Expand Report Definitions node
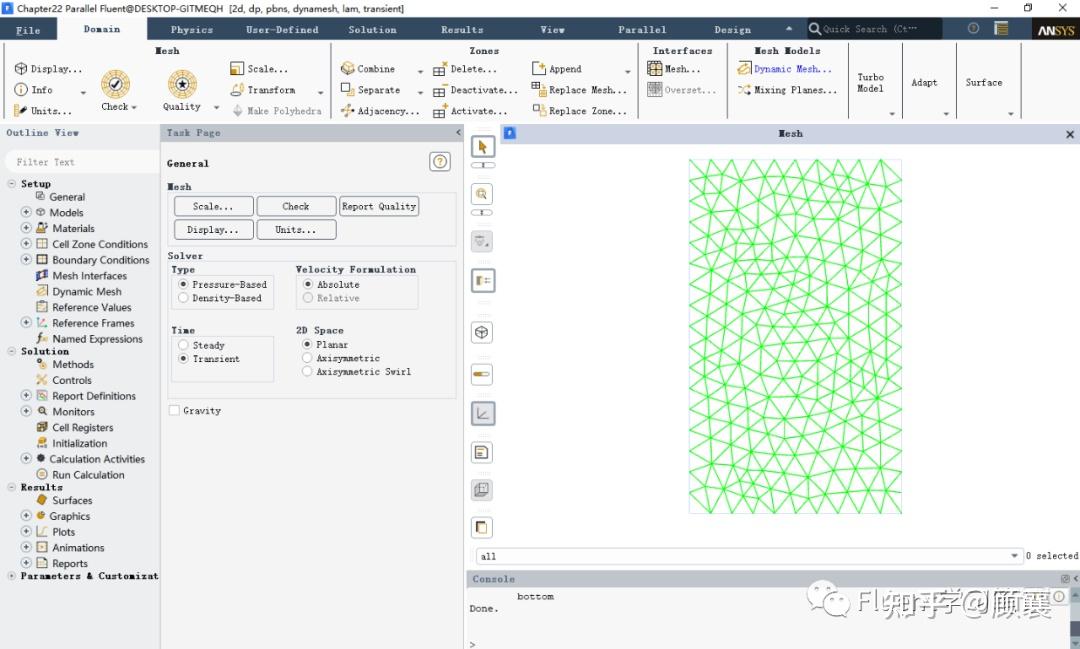Viewport: 1080px width, 649px height. (x=26, y=395)
